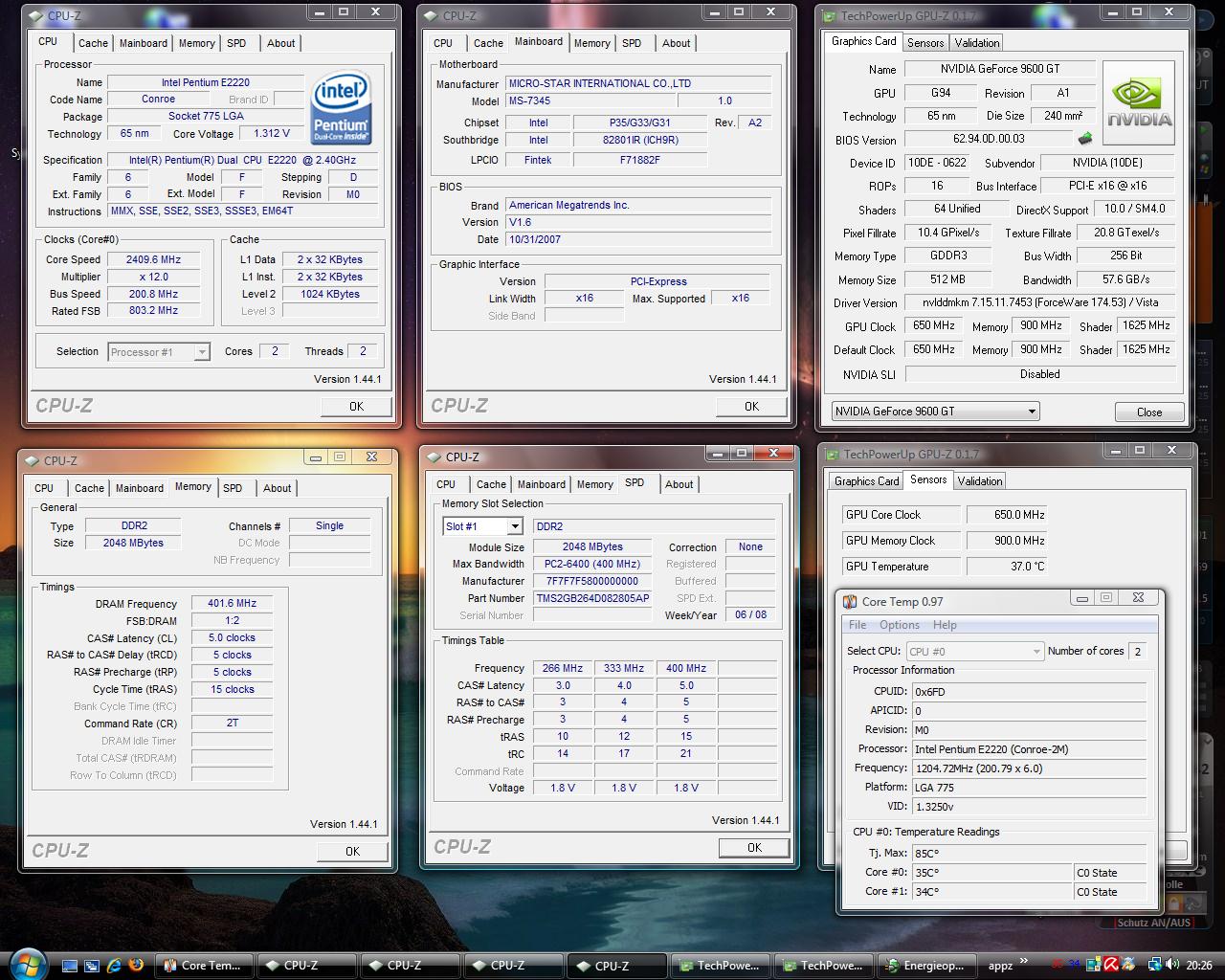Select Sensors tab in GPU-Z Graphics Card window
The width and height of the screenshot is (1225, 980).
(x=925, y=43)
